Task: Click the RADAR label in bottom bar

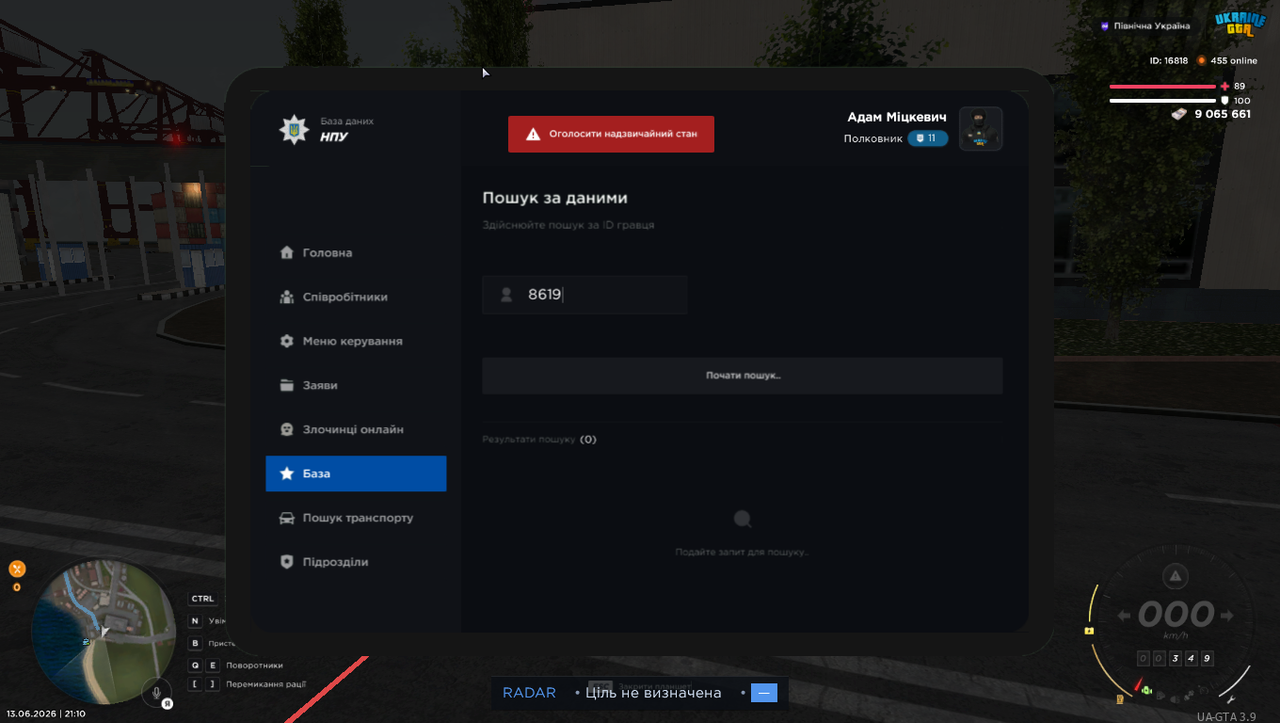Action: click(529, 693)
